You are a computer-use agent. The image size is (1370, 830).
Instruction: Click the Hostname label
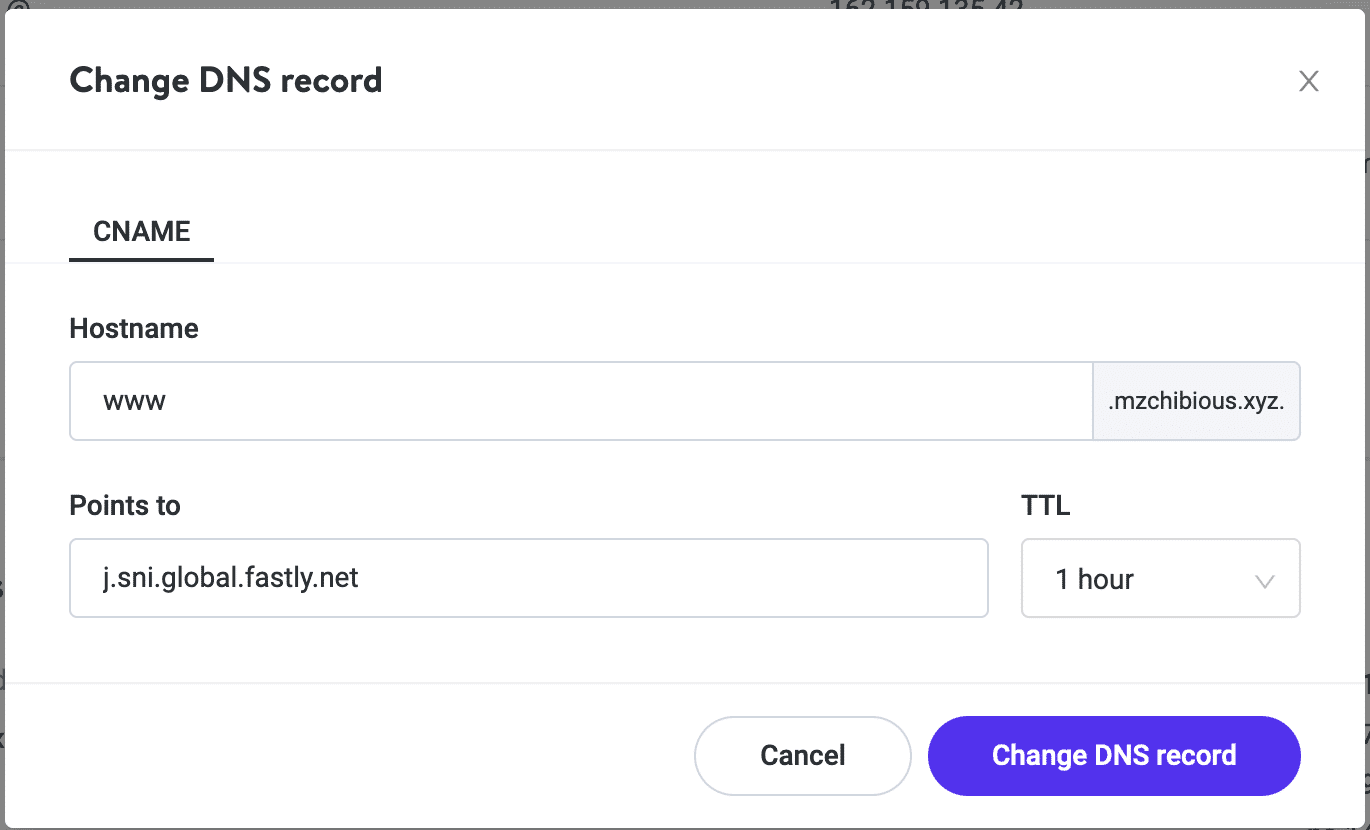click(x=133, y=328)
